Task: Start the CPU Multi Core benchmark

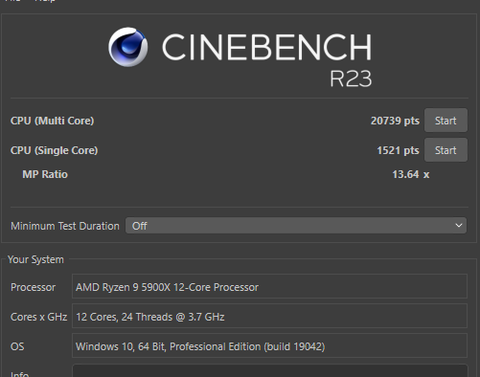Action: pos(446,120)
